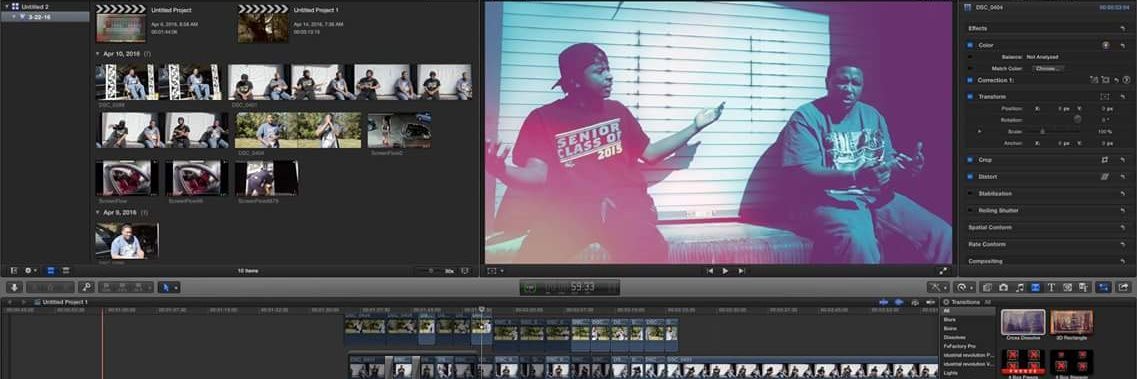The height and width of the screenshot is (379, 1137).
Task: Enter full screen viewer playback
Action: point(943,271)
